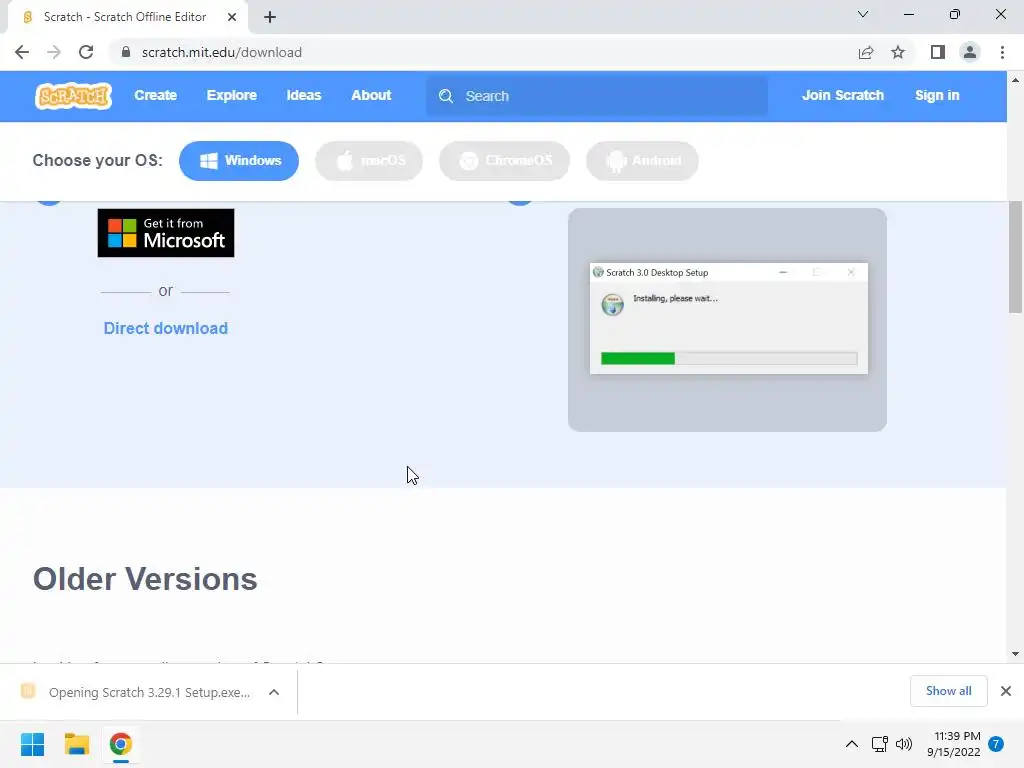1024x768 pixels.
Task: Open volume control tray icon
Action: click(904, 744)
